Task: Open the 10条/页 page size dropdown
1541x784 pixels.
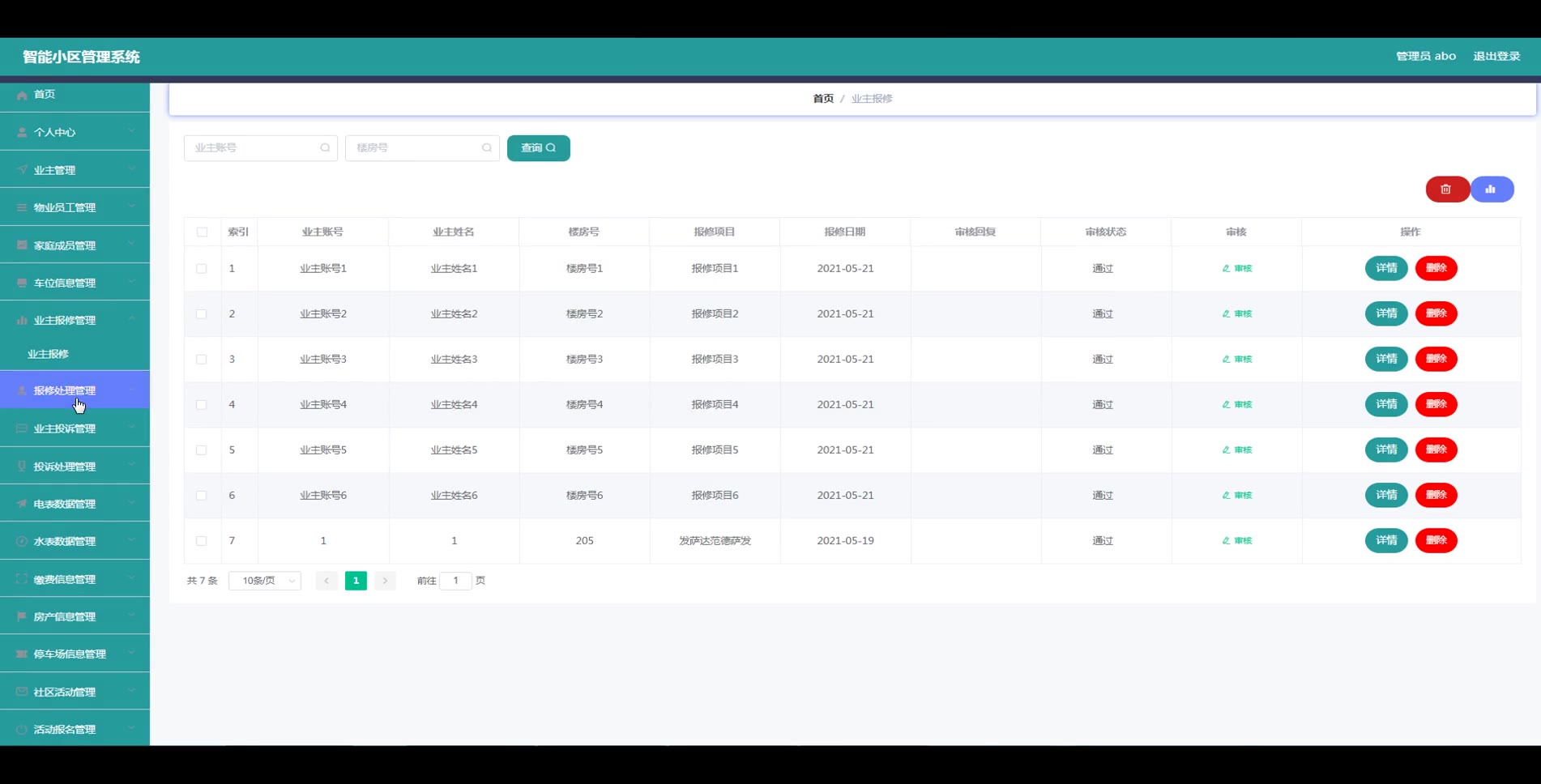Action: [265, 581]
